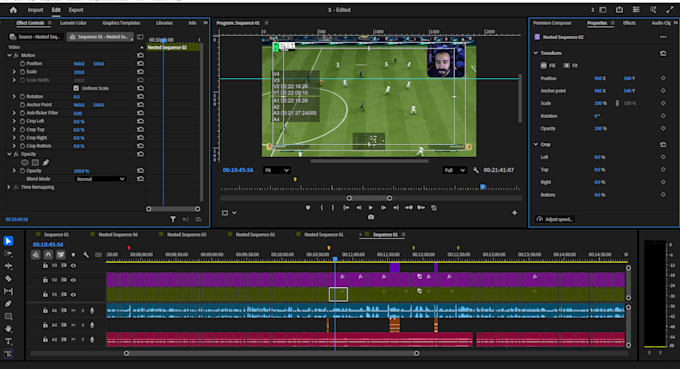Open the Import workspace tab
680x369 pixels.
36,10
